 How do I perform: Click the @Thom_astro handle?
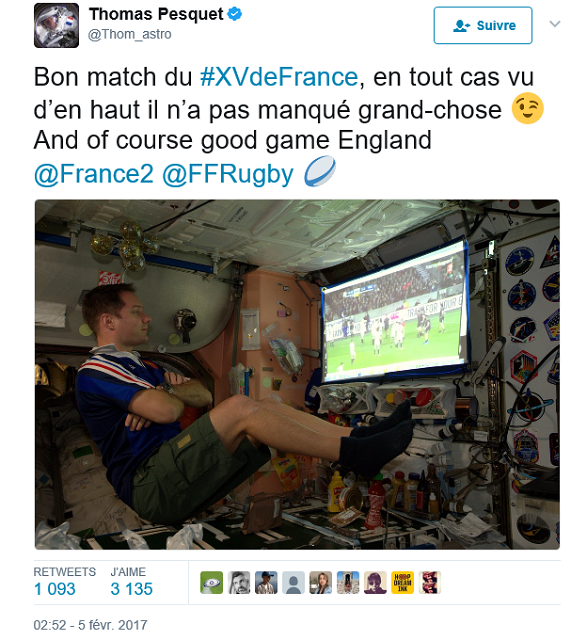tap(129, 34)
